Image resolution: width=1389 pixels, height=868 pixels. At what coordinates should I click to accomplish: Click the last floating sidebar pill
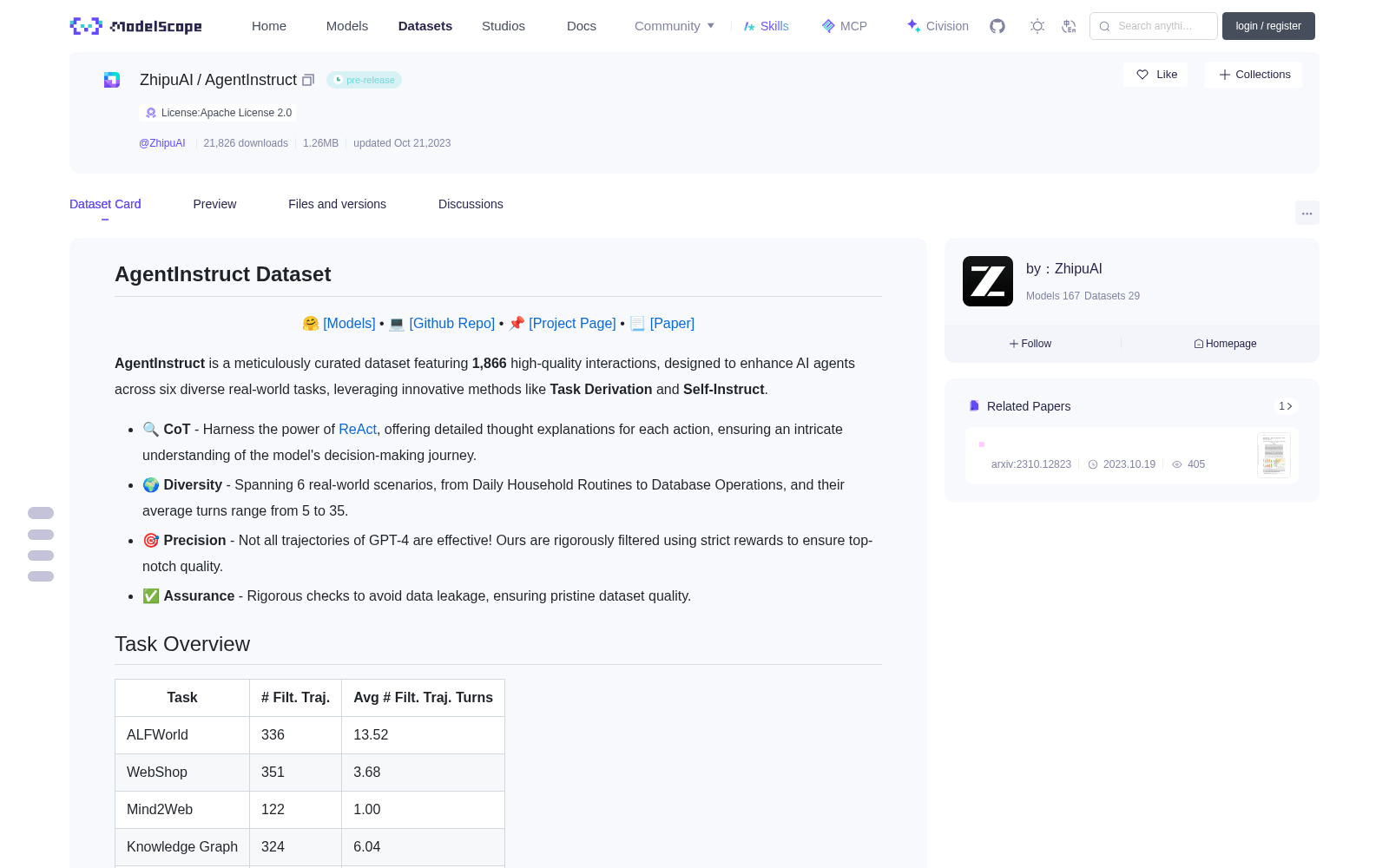41,576
